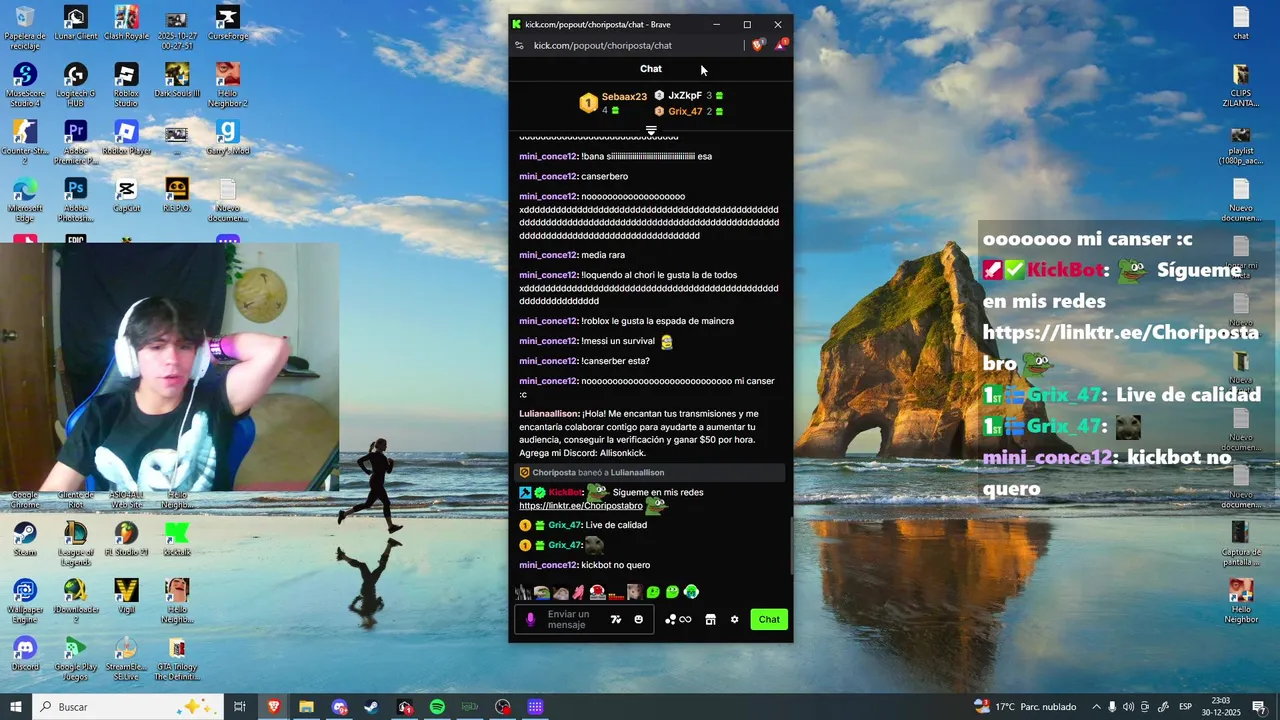Show hidden system tray icons chevron
Screen dimensions: 1280x720
[x=1096, y=707]
